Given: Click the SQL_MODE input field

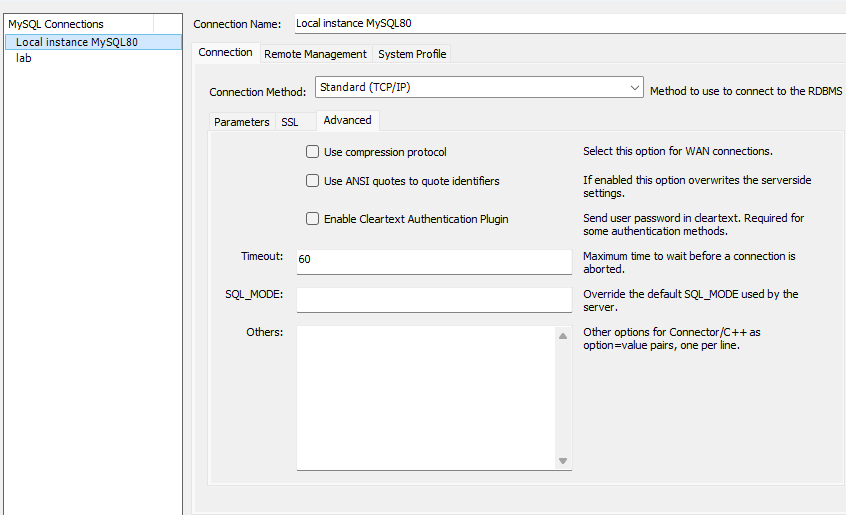Looking at the screenshot, I should point(433,300).
